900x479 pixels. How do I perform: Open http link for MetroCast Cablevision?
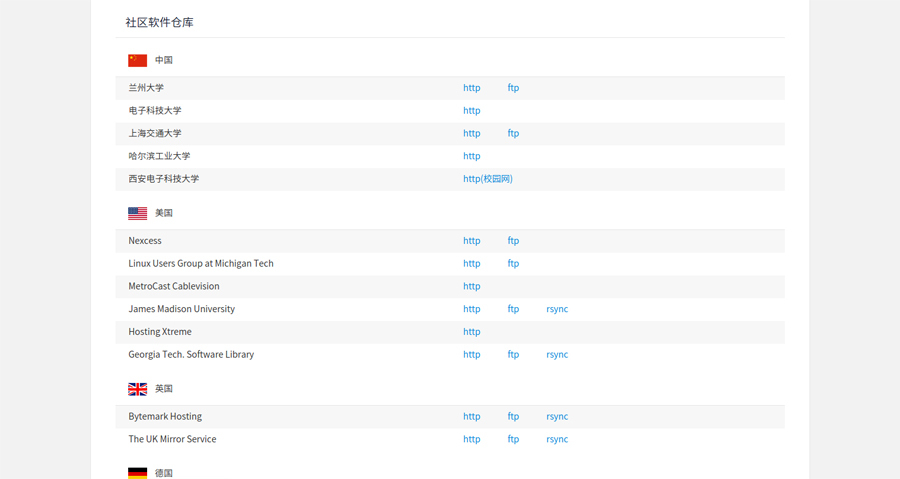coord(472,286)
